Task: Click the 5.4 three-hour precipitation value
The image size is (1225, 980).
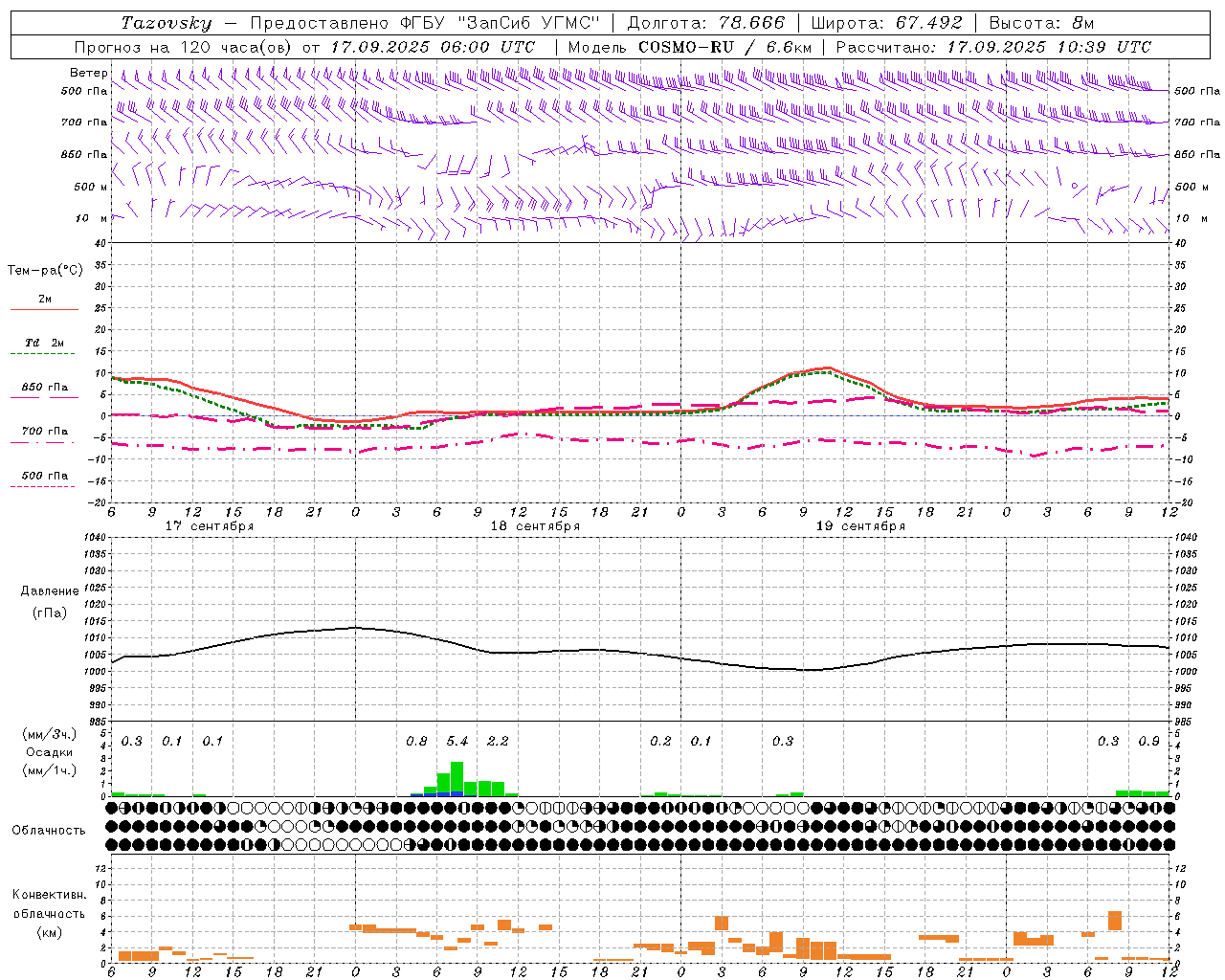Action: click(457, 741)
